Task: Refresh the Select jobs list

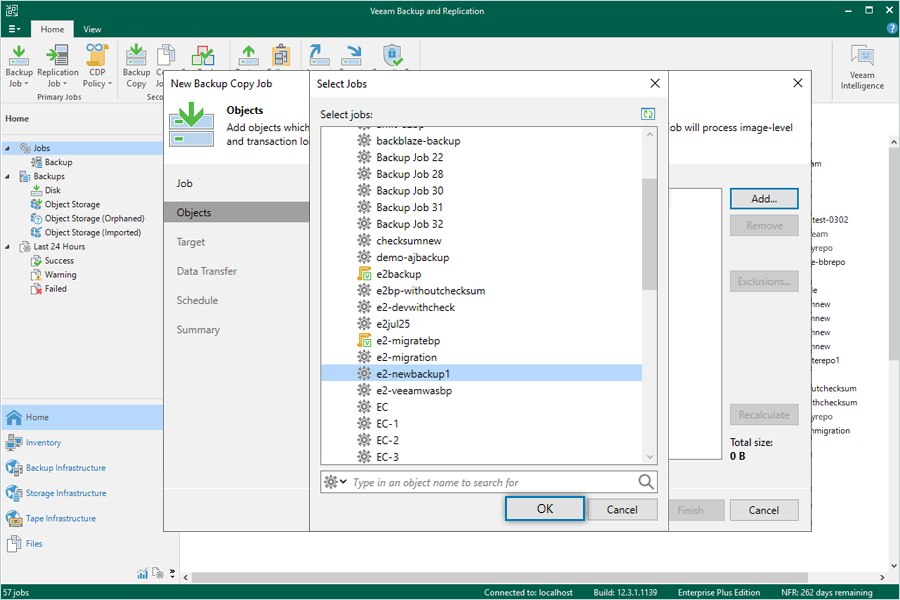Action: [x=648, y=114]
